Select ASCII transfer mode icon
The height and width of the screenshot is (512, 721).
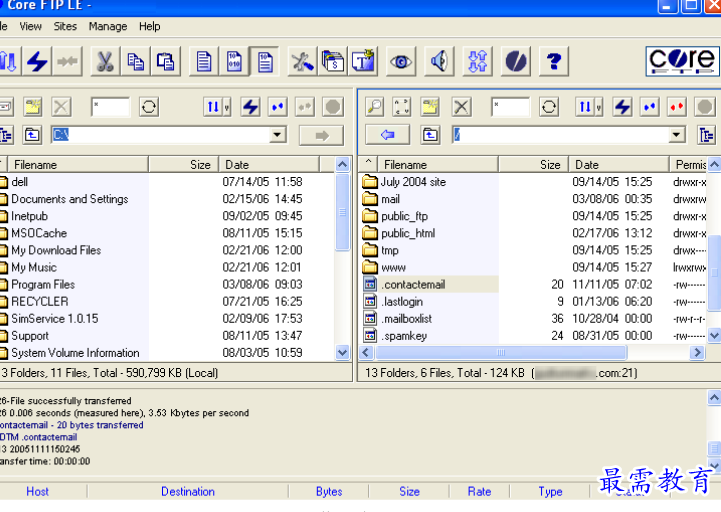pos(204,61)
